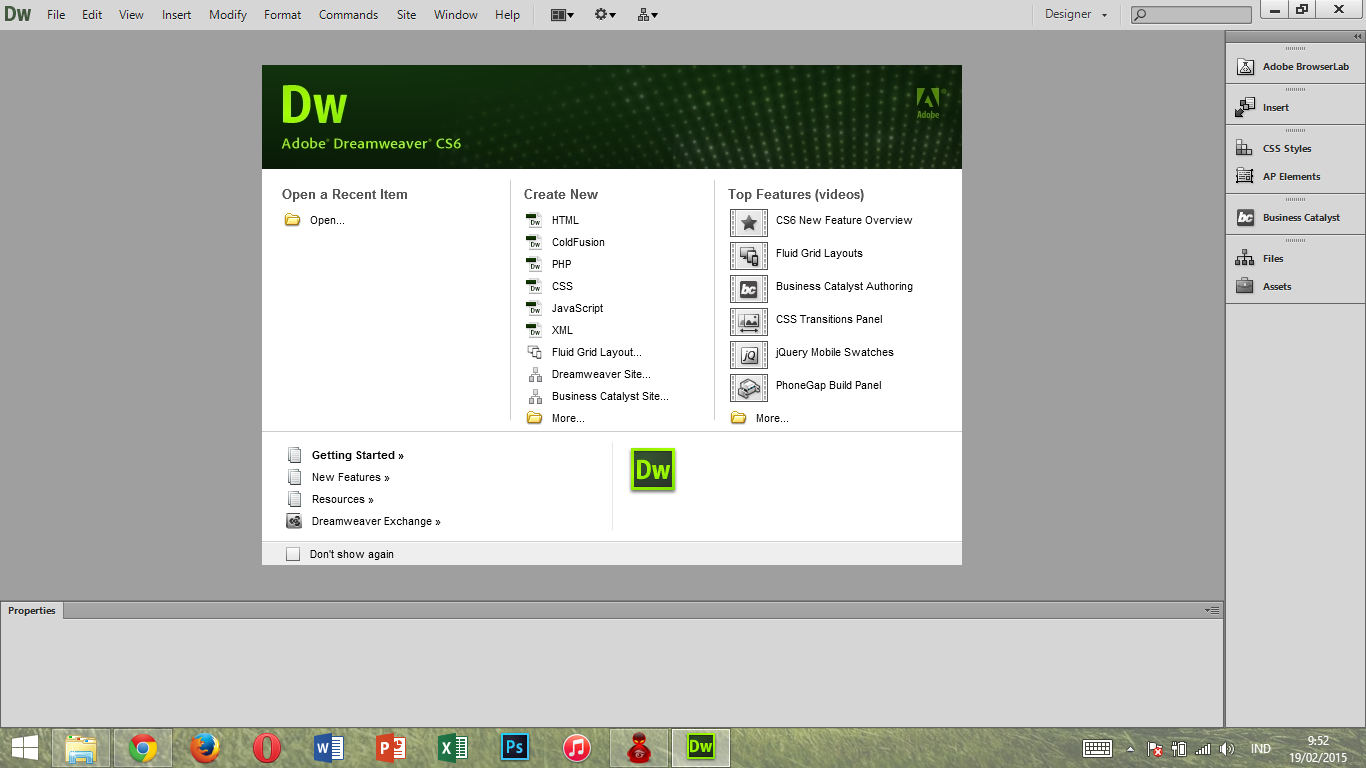Open iTunes from the taskbar
Screen dimensions: 1366x768
click(577, 747)
